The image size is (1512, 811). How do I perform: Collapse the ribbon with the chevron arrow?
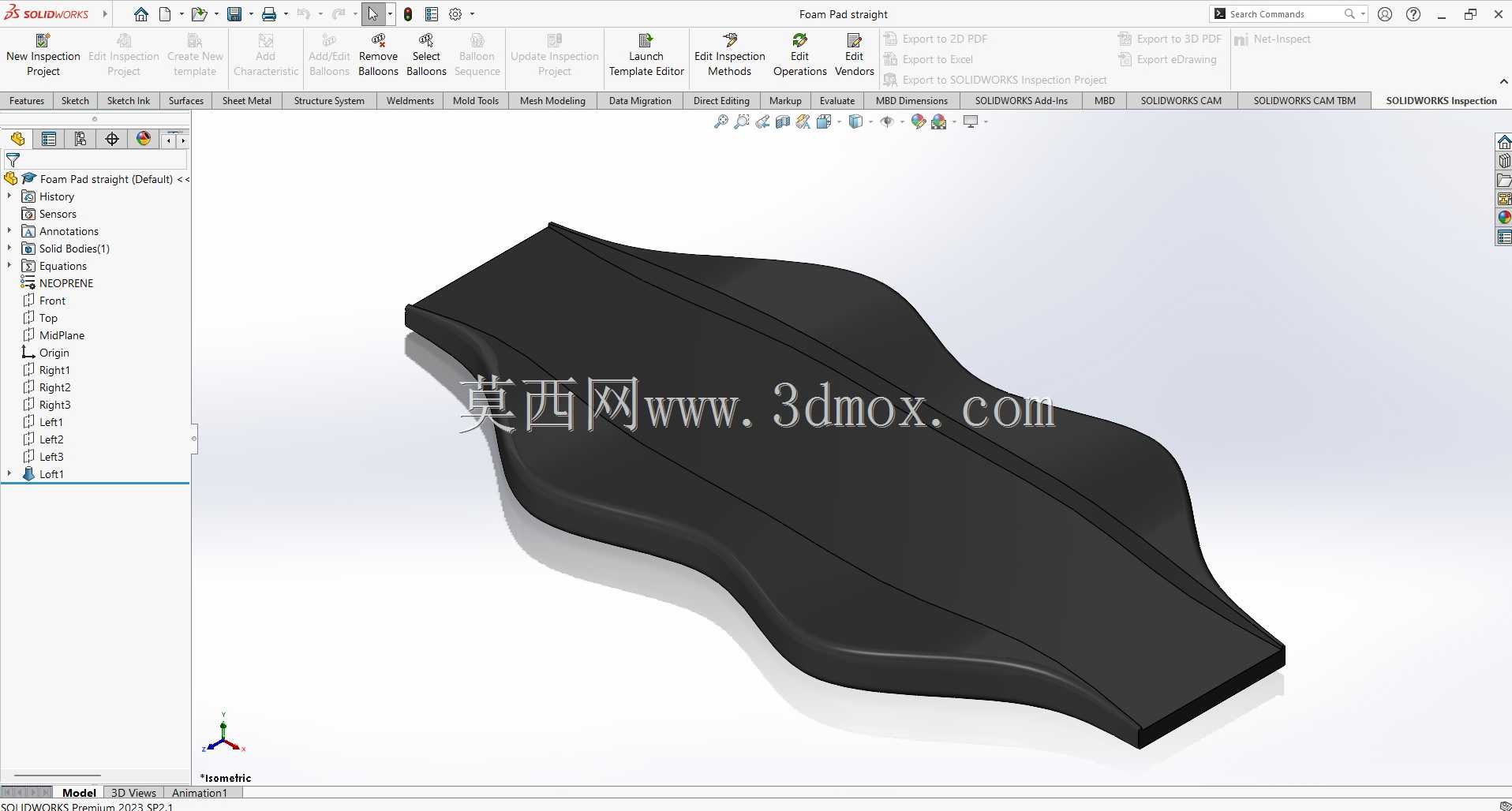[1503, 81]
